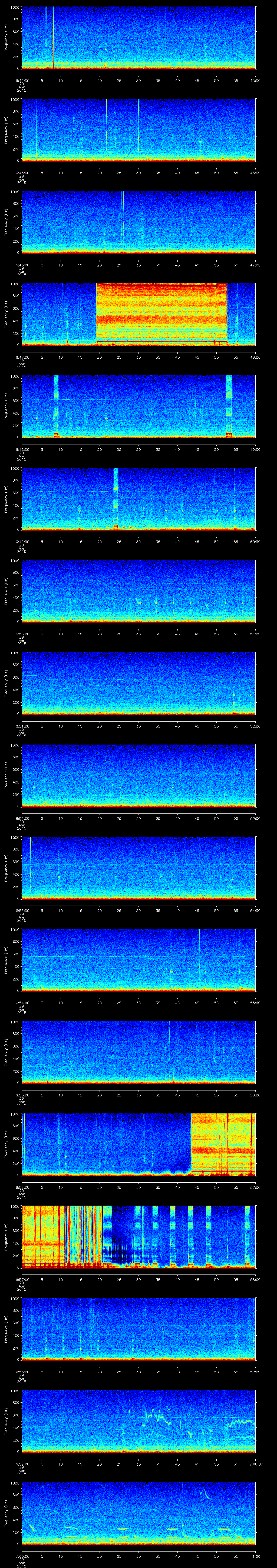Click the 6:55:00 start time label
This screenshot has width=277, height=1568.
(22, 1095)
